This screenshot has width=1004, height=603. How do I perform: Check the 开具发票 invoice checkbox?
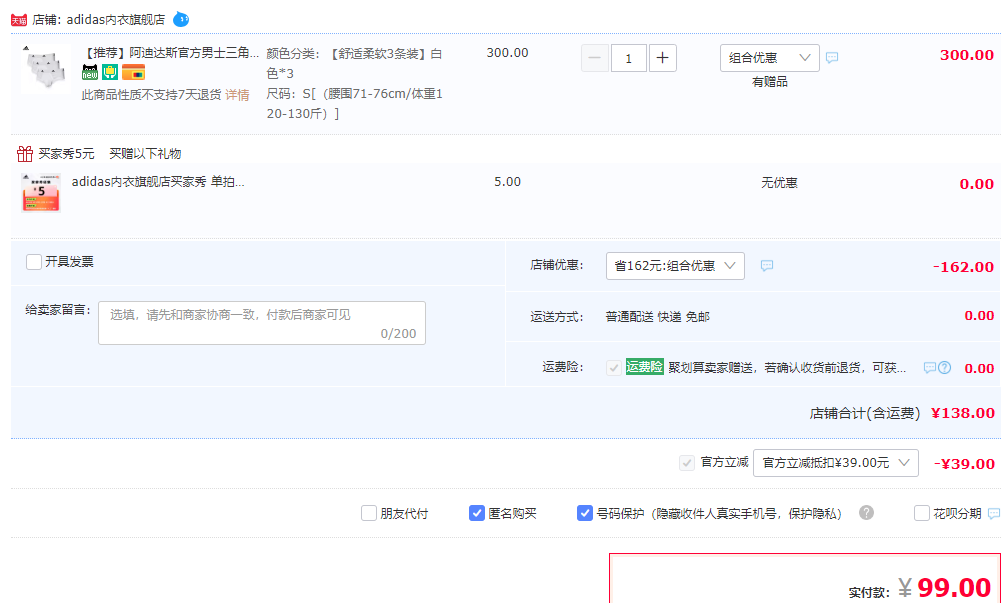click(34, 262)
